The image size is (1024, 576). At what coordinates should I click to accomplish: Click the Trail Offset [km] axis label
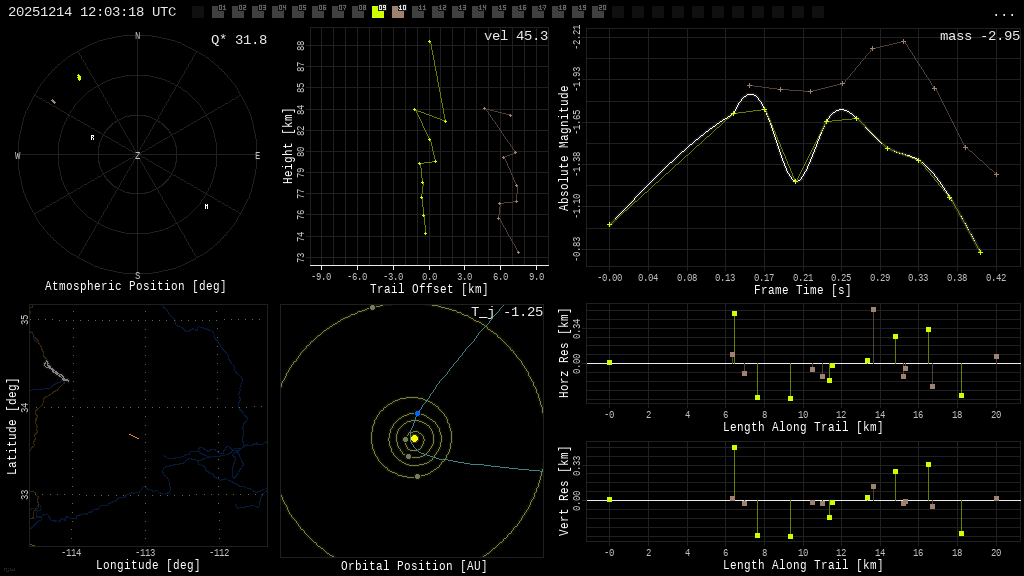pyautogui.click(x=428, y=289)
